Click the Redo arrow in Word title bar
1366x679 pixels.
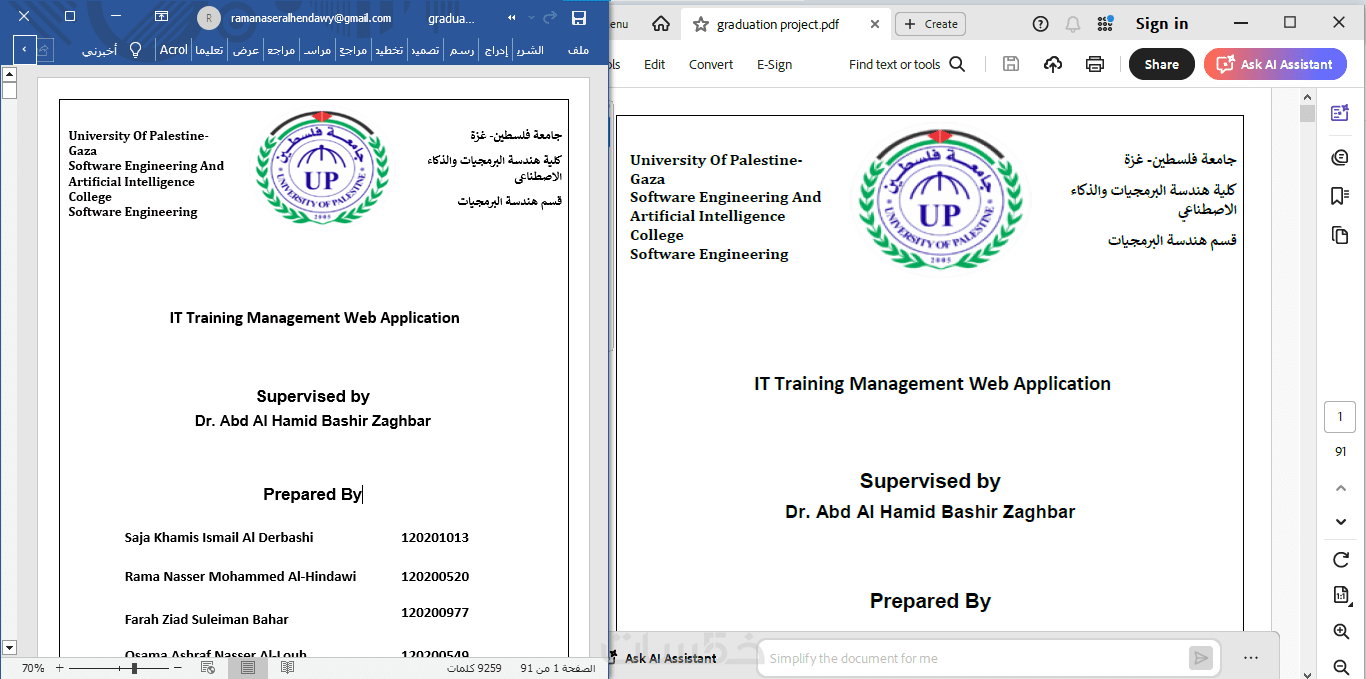549,18
